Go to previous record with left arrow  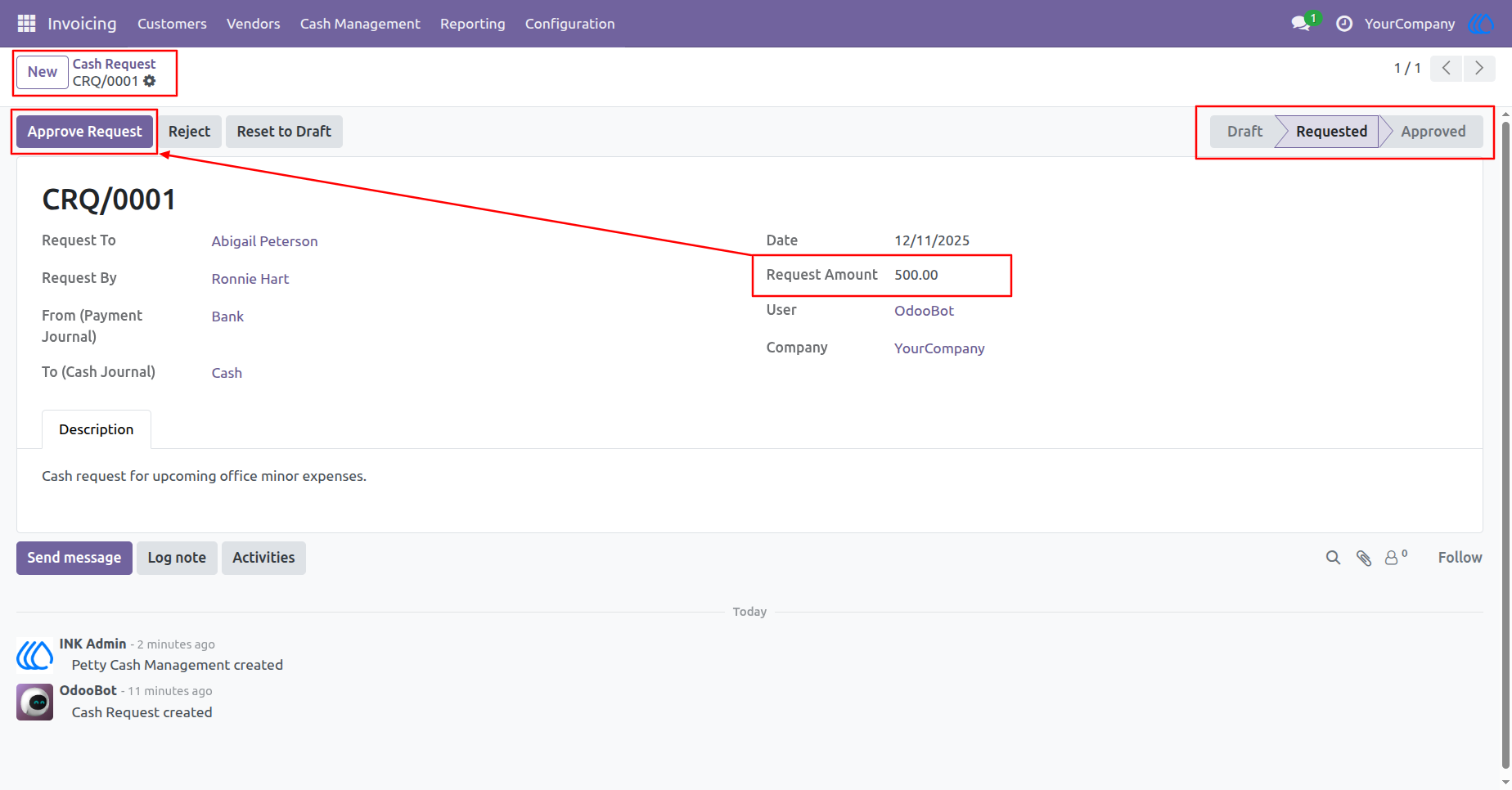(x=1447, y=68)
